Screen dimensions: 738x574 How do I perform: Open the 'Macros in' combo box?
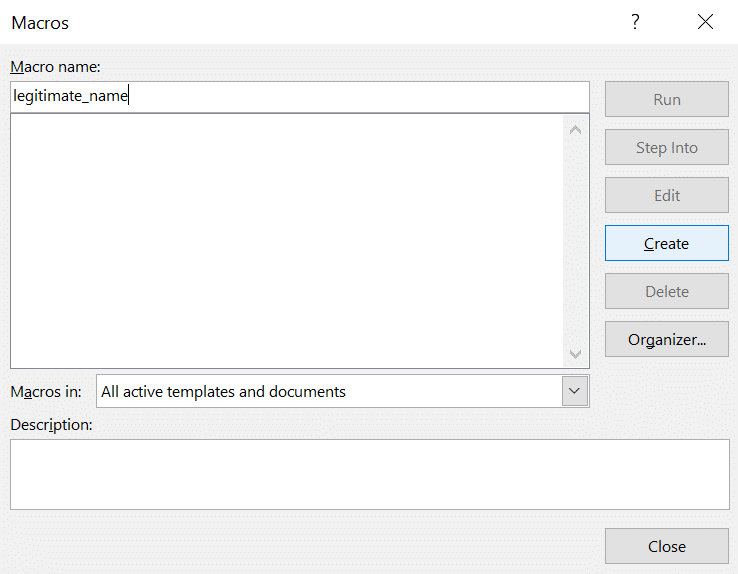330,392
